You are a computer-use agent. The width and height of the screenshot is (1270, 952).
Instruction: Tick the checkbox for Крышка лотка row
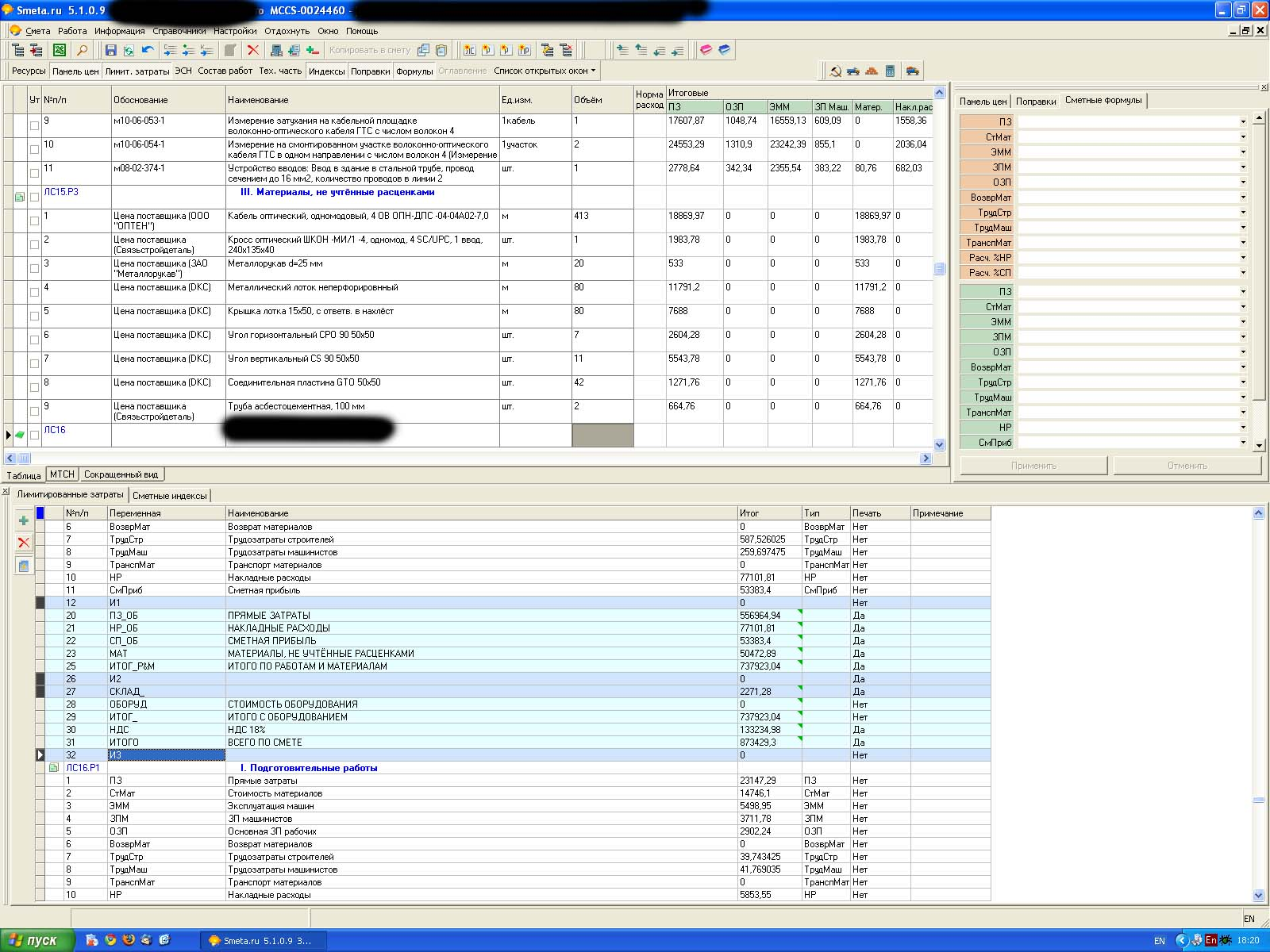(34, 316)
